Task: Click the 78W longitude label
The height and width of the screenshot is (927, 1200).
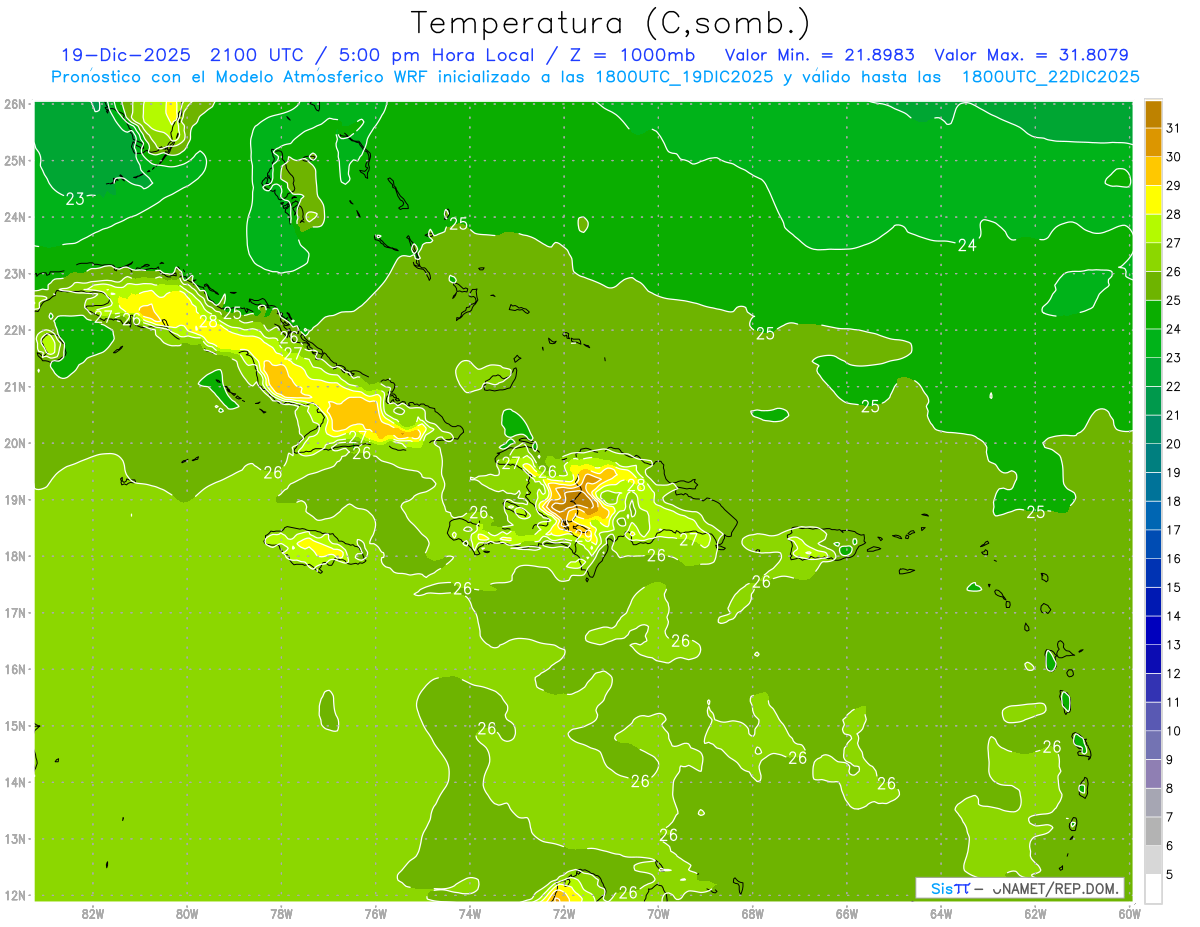Action: (x=281, y=913)
